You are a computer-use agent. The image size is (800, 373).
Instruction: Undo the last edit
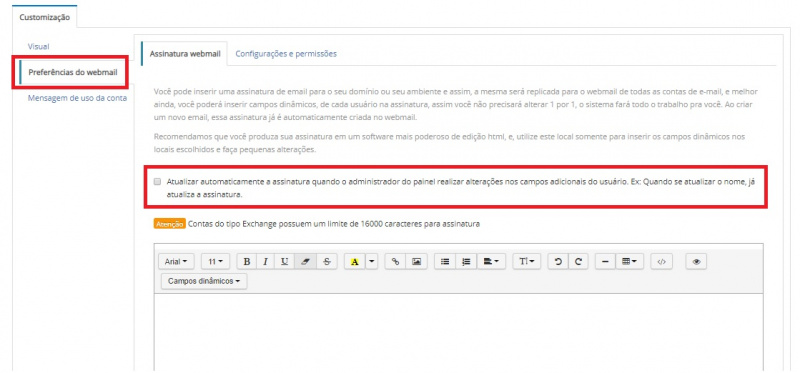558,261
